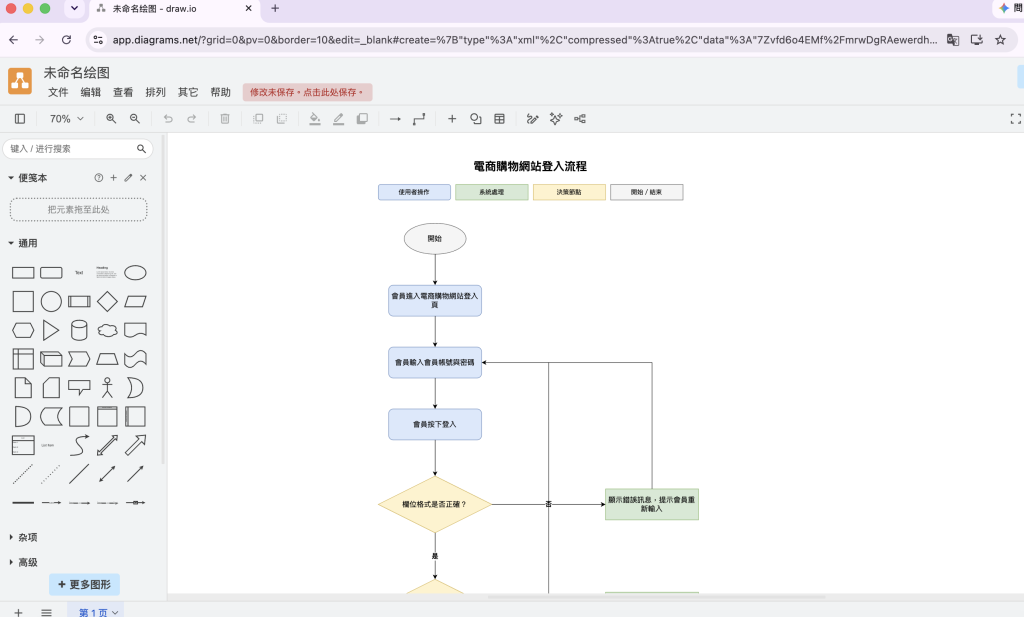This screenshot has width=1024, height=617.
Task: Toggle the shadow icon in toolbar
Action: point(362,119)
